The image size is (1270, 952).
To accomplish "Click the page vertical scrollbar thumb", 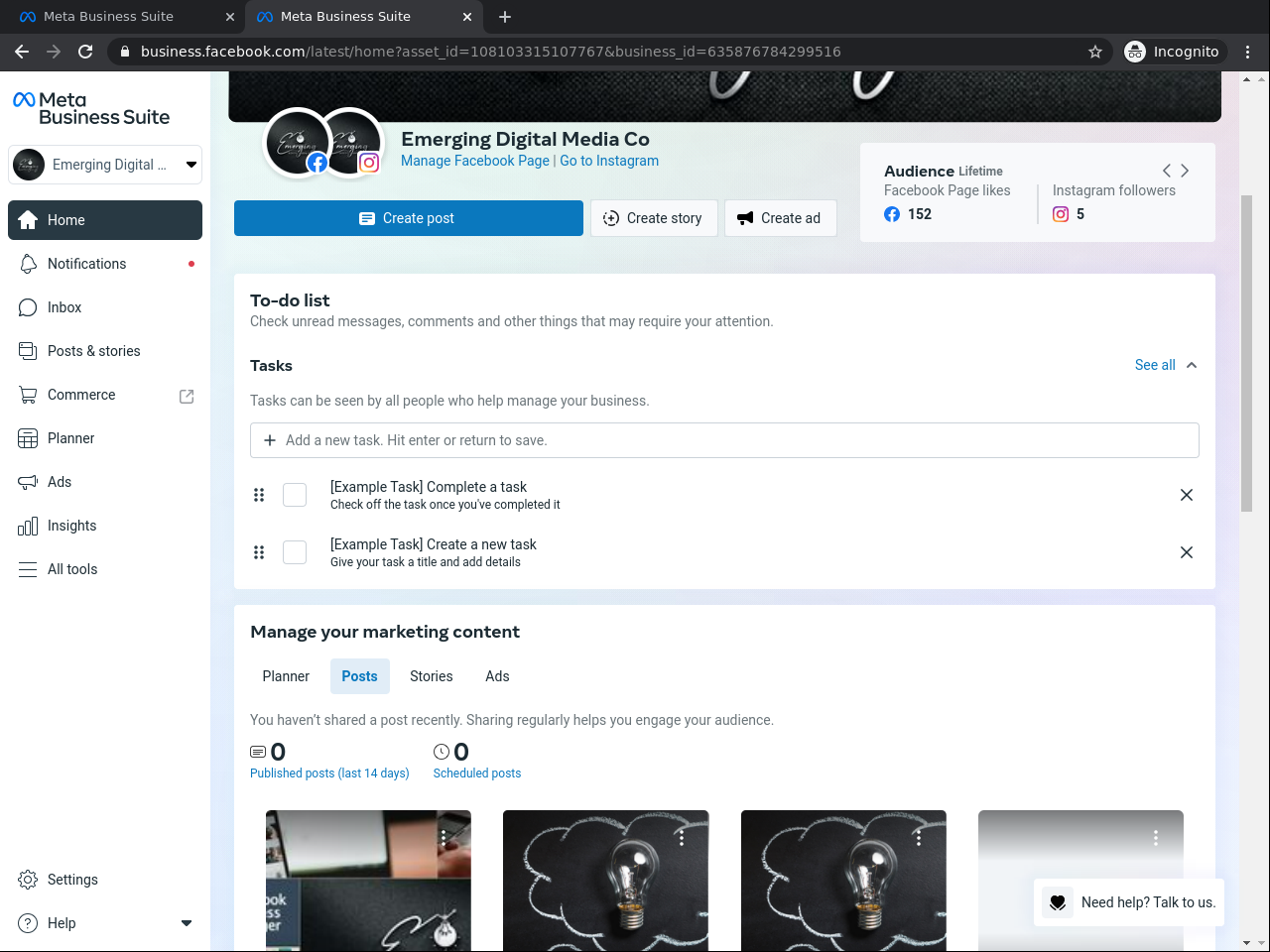I will pyautogui.click(x=1246, y=354).
